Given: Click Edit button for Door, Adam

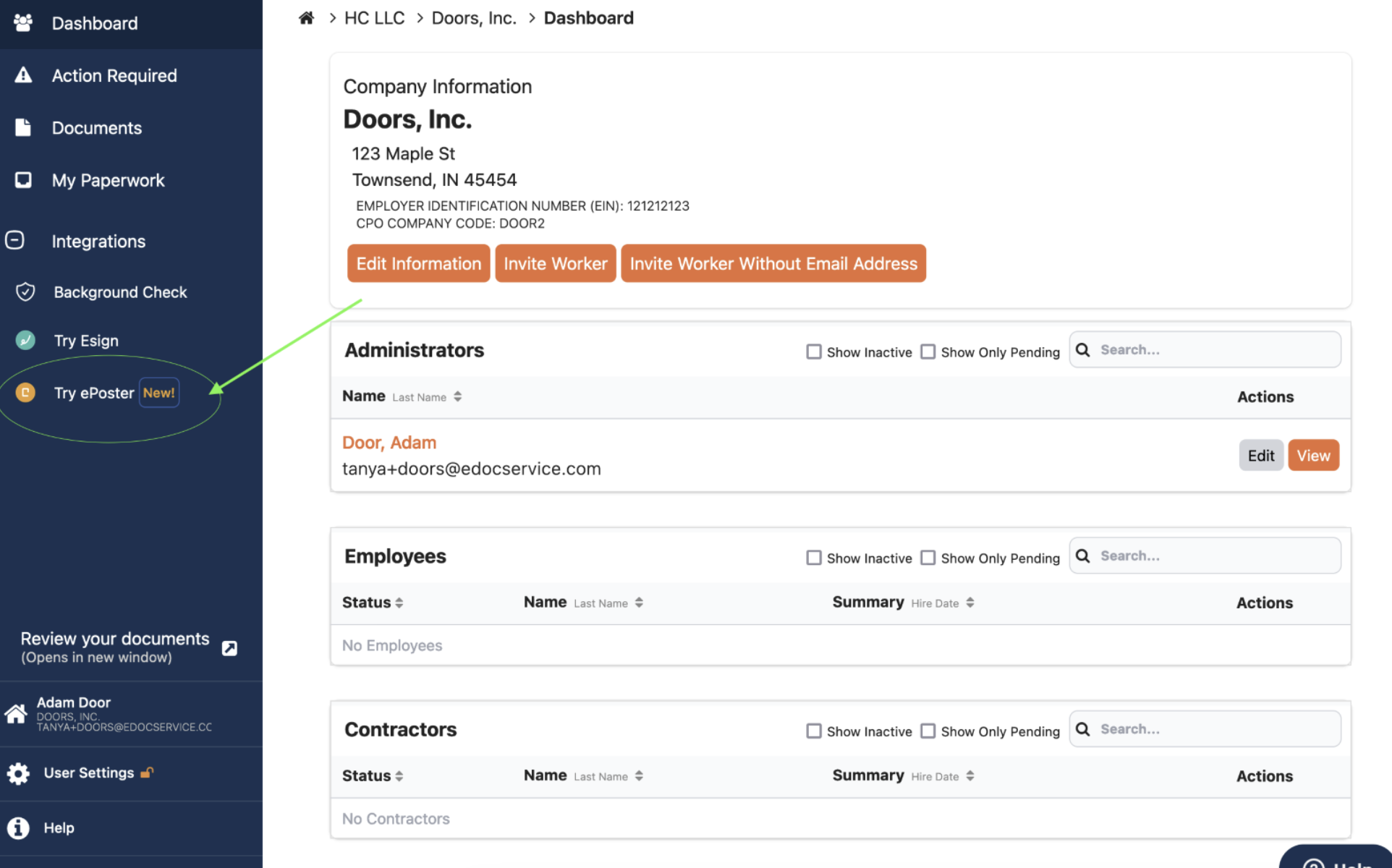Looking at the screenshot, I should pyautogui.click(x=1261, y=455).
